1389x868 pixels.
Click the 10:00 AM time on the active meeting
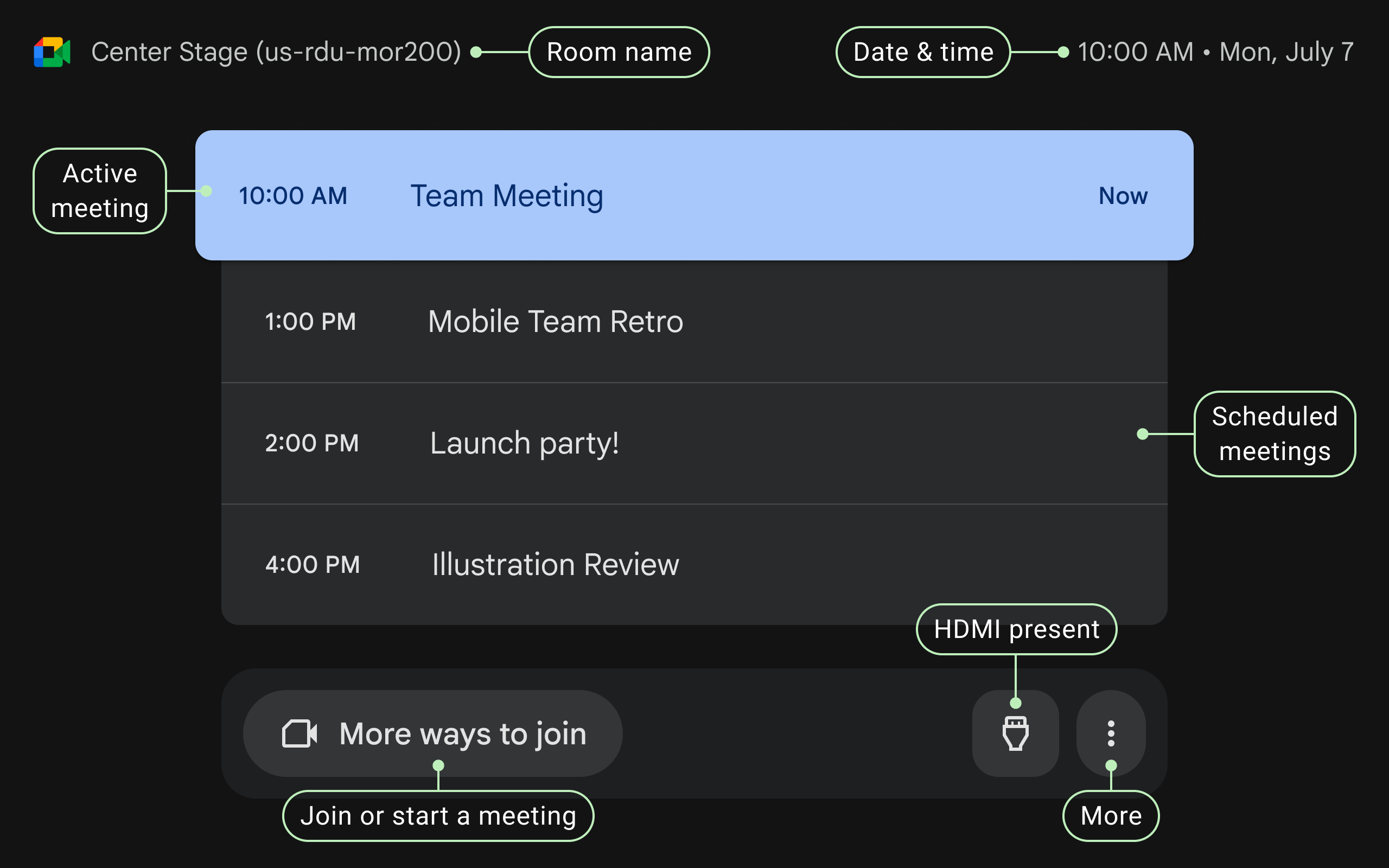click(x=294, y=195)
